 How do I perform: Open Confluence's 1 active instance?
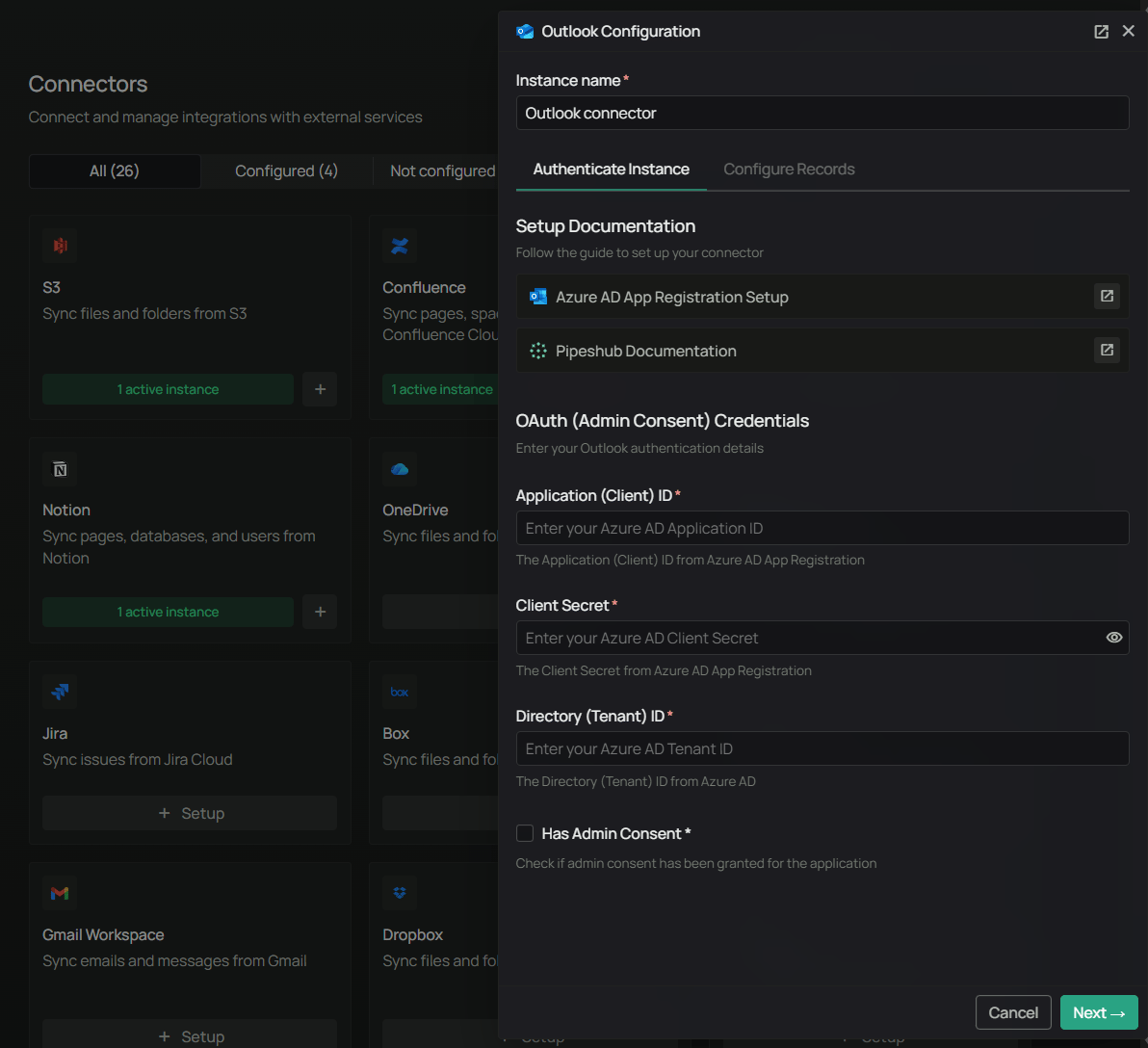pyautogui.click(x=441, y=389)
